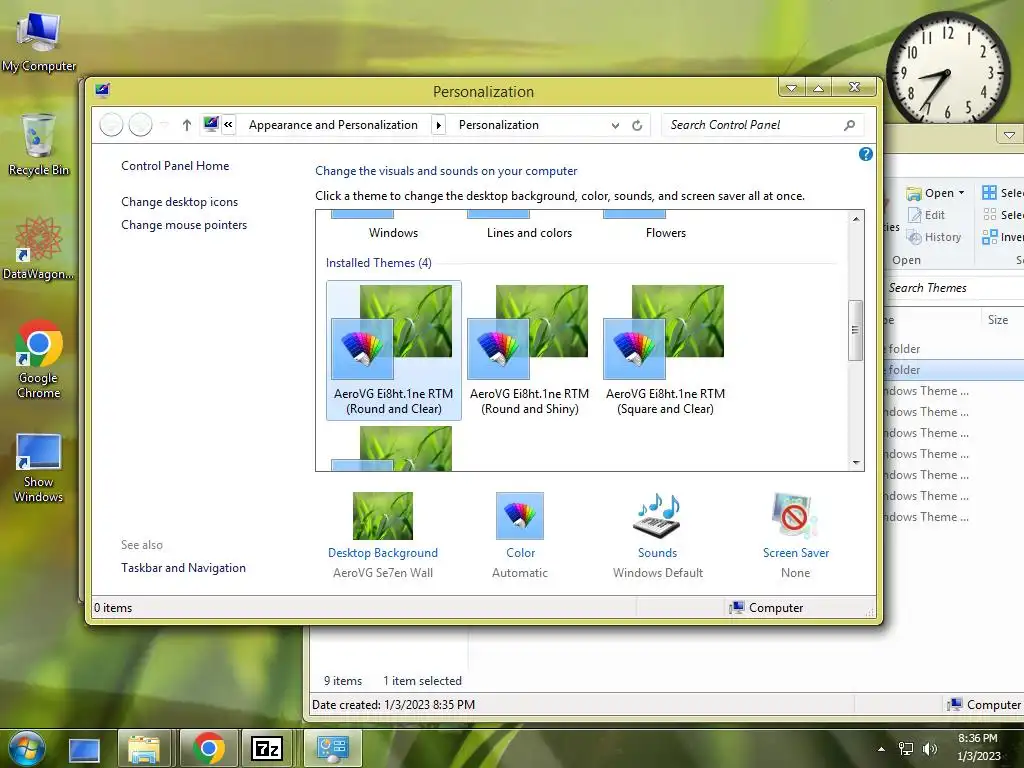Click the Computer status bar entry in Personalization
The image size is (1024, 768).
click(x=767, y=607)
